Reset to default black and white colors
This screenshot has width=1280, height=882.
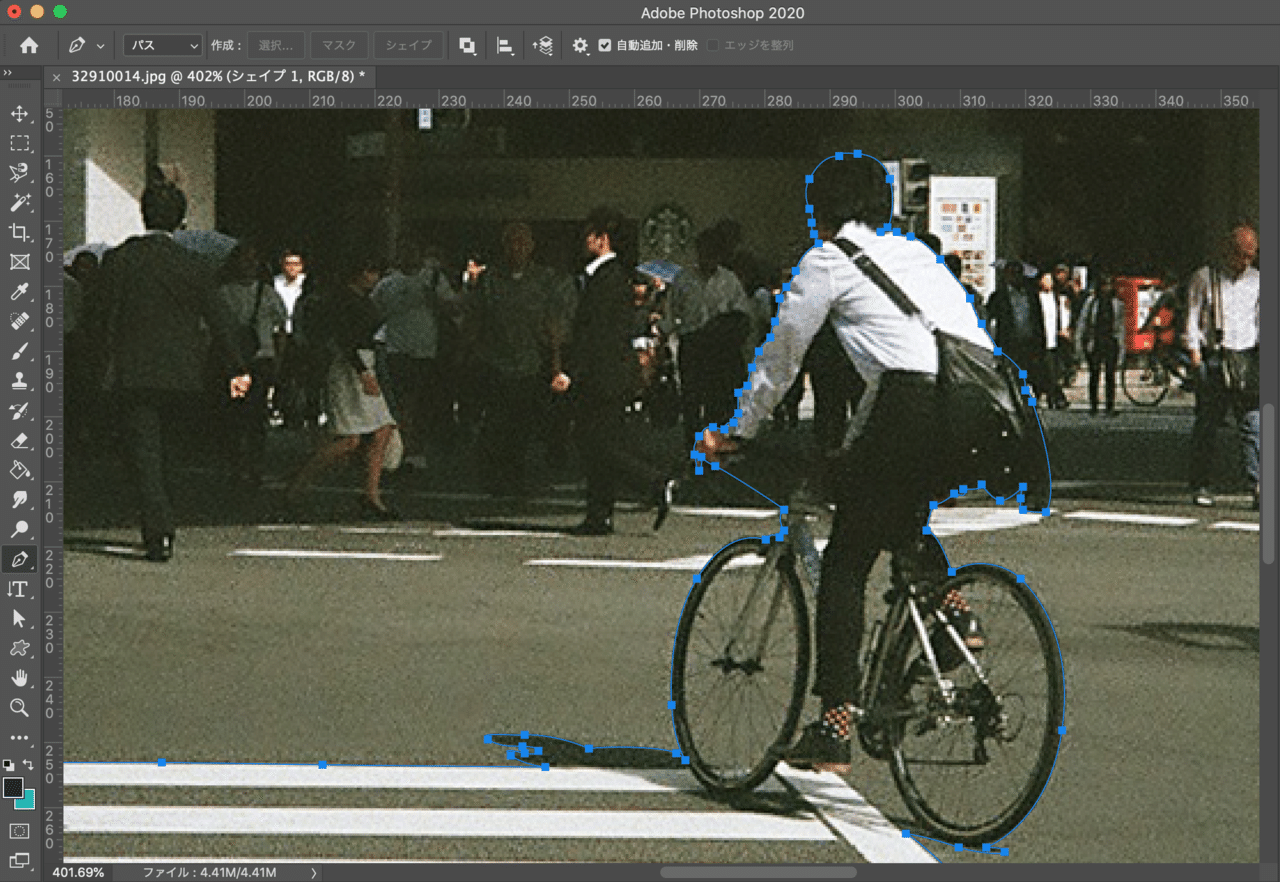pyautogui.click(x=9, y=765)
